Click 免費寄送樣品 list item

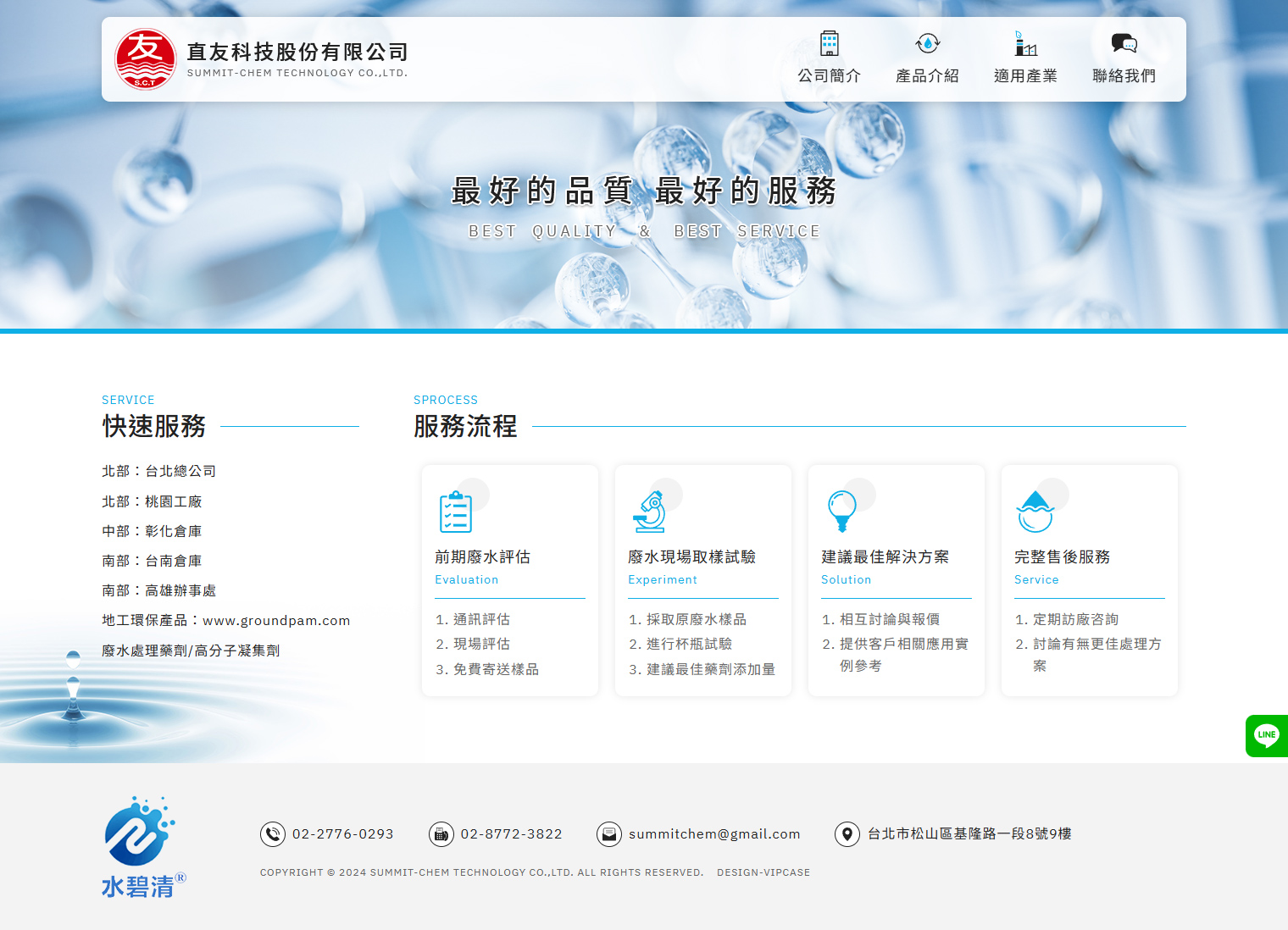497,669
